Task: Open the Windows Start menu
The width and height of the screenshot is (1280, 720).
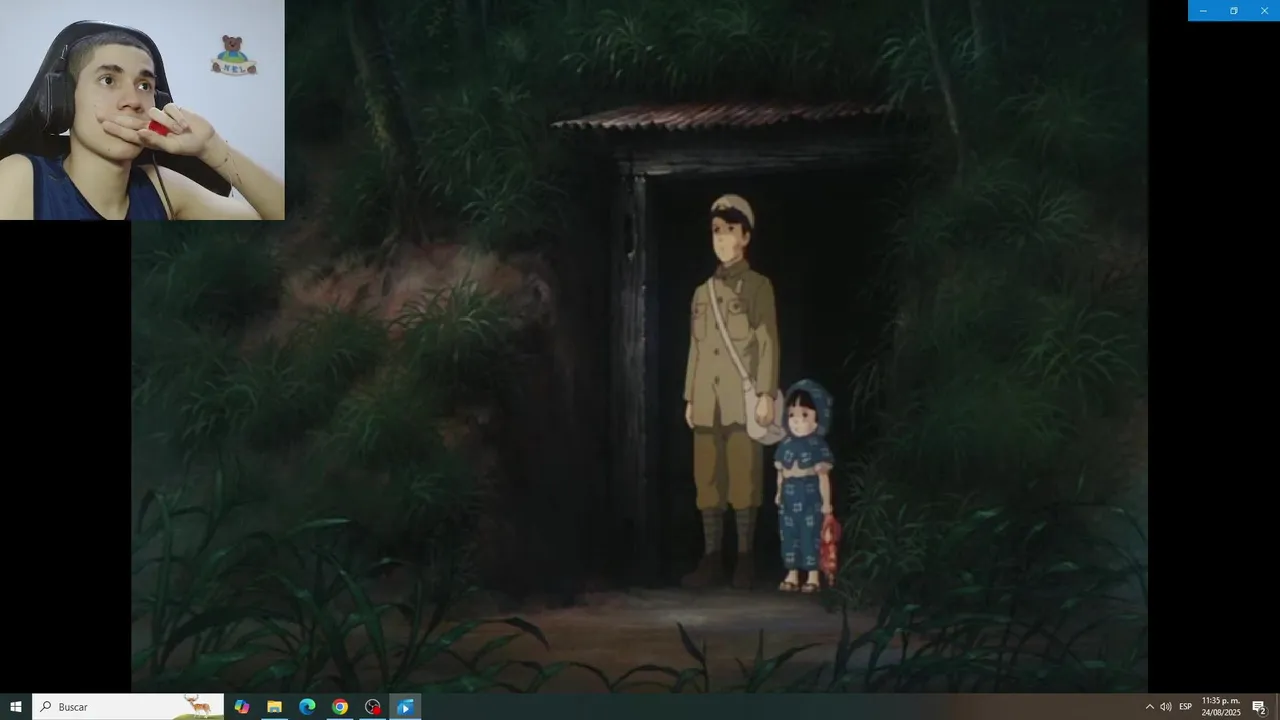Action: [x=16, y=707]
